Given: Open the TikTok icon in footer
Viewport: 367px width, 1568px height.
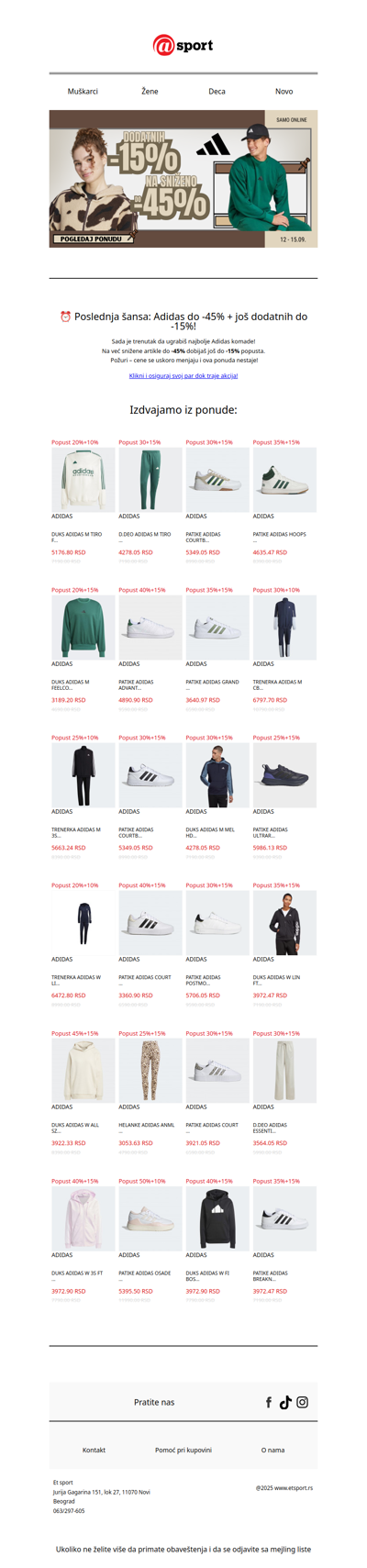Looking at the screenshot, I should coord(285,1402).
